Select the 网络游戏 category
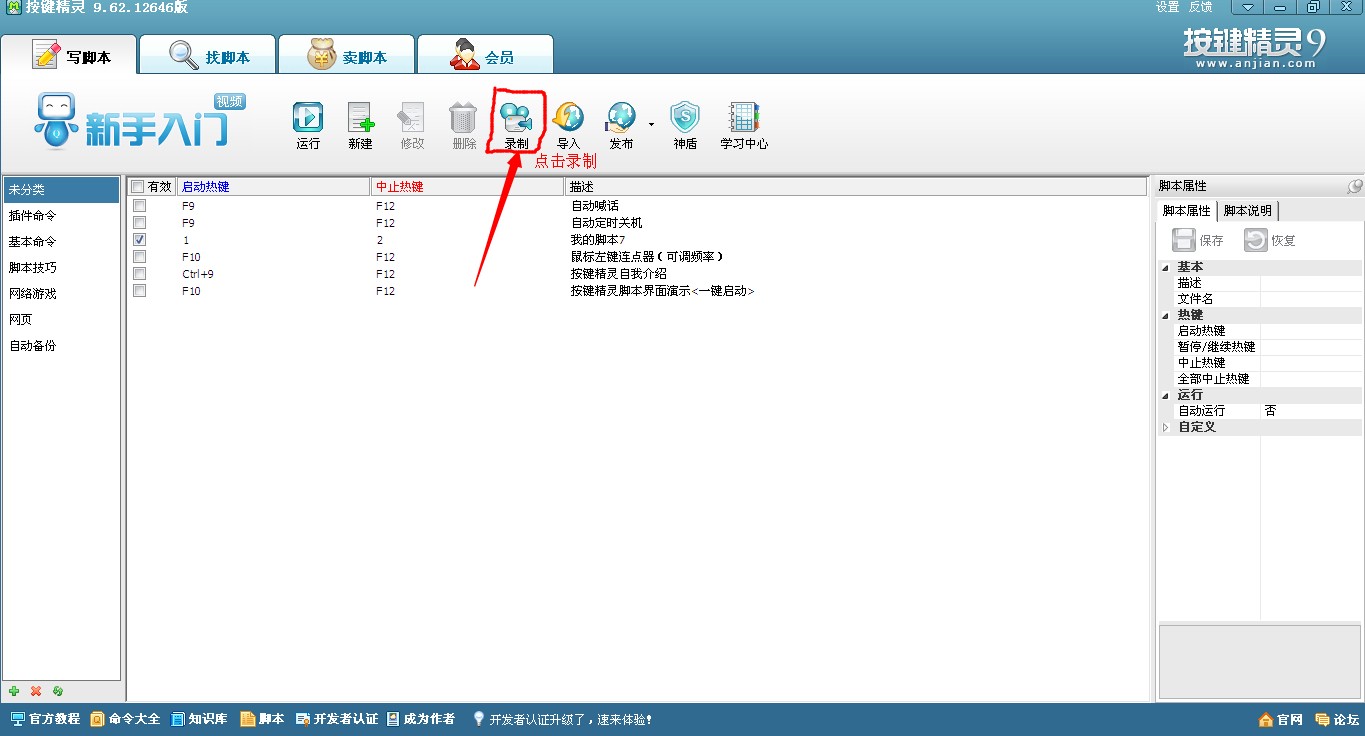The width and height of the screenshot is (1365, 736). (x=62, y=294)
